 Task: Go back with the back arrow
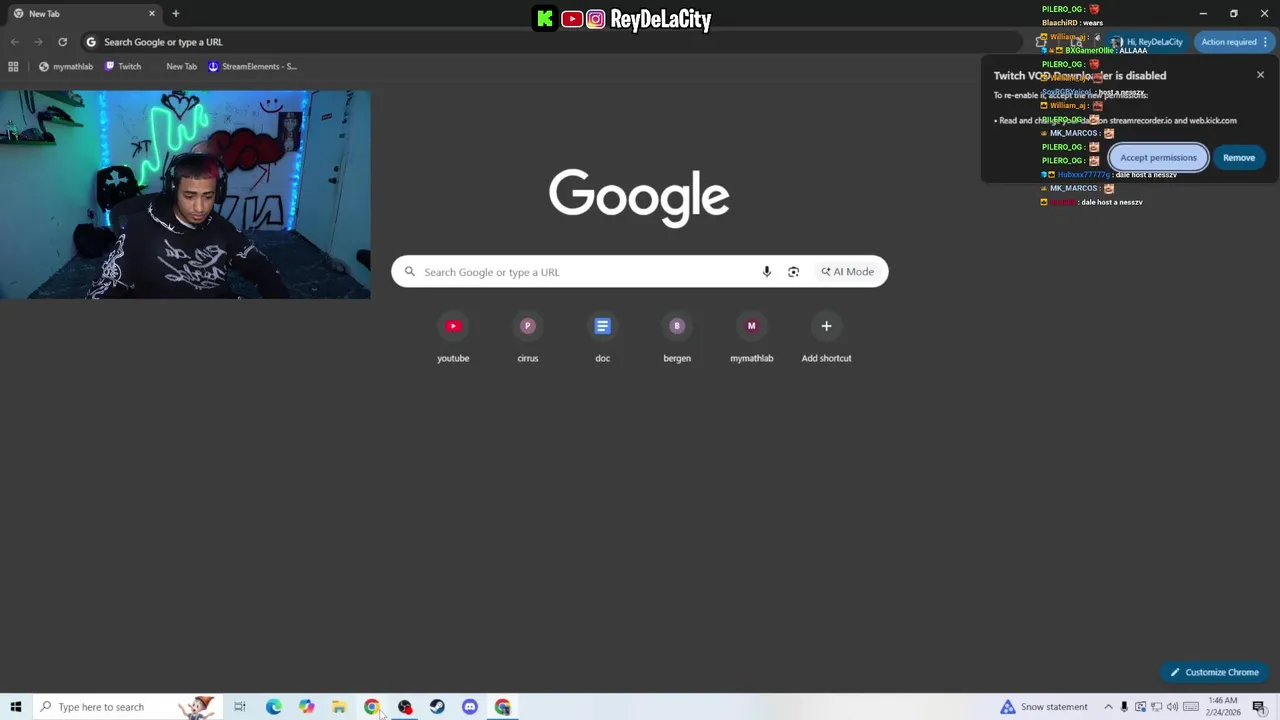[x=14, y=42]
